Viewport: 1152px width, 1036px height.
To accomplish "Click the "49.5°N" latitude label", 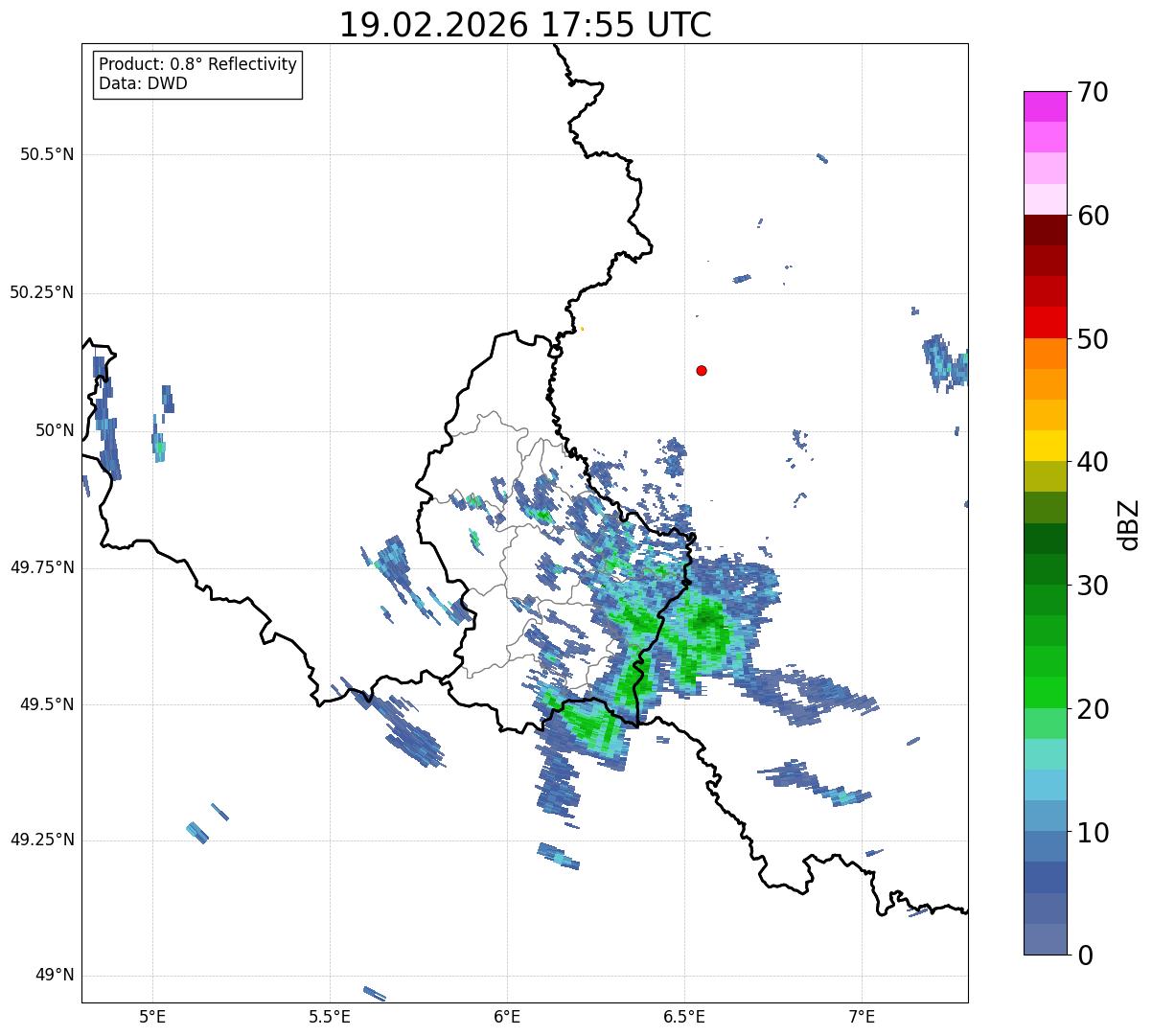I will tap(47, 704).
